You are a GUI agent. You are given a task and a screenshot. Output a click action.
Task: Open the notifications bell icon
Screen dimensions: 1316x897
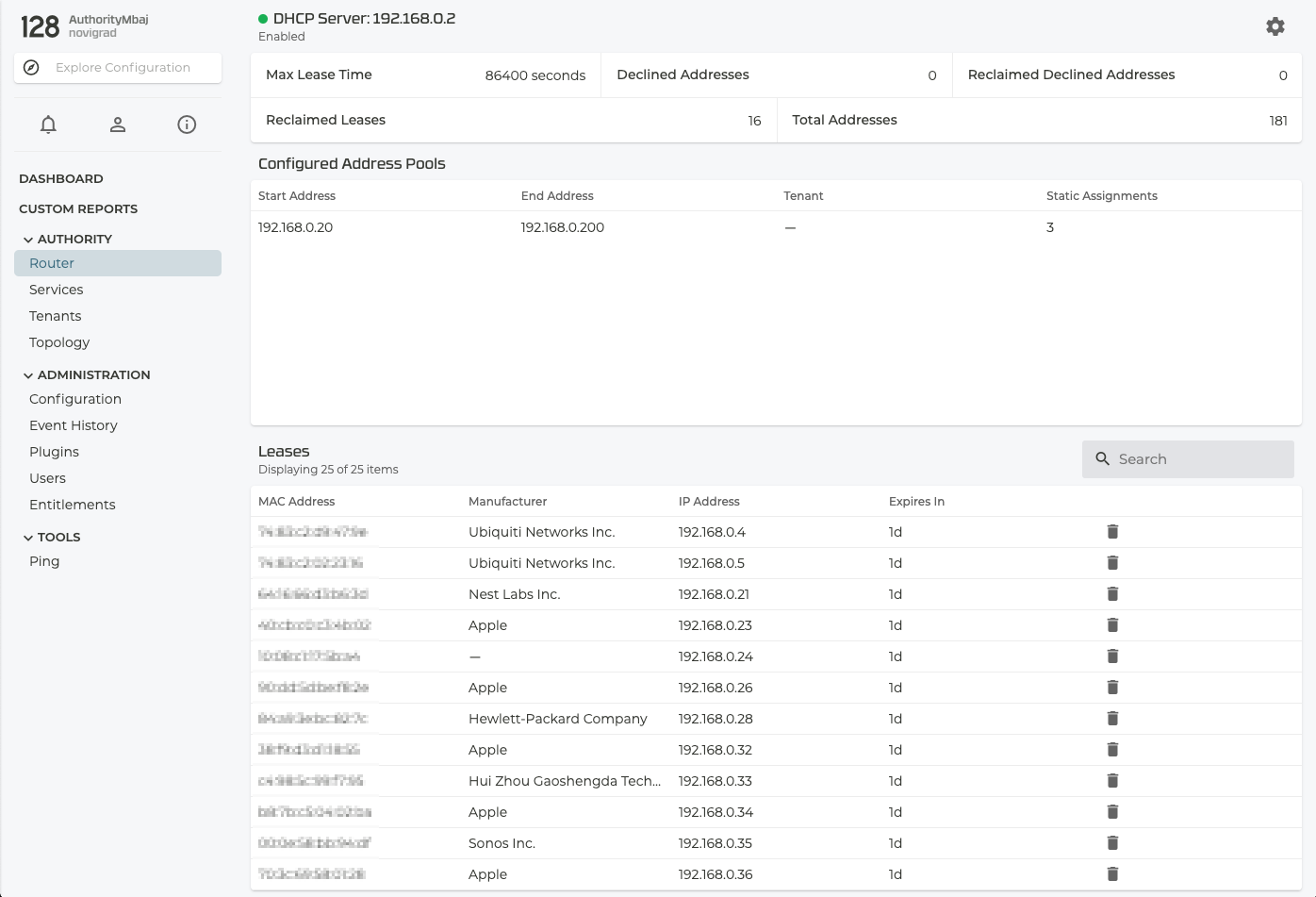click(x=48, y=125)
